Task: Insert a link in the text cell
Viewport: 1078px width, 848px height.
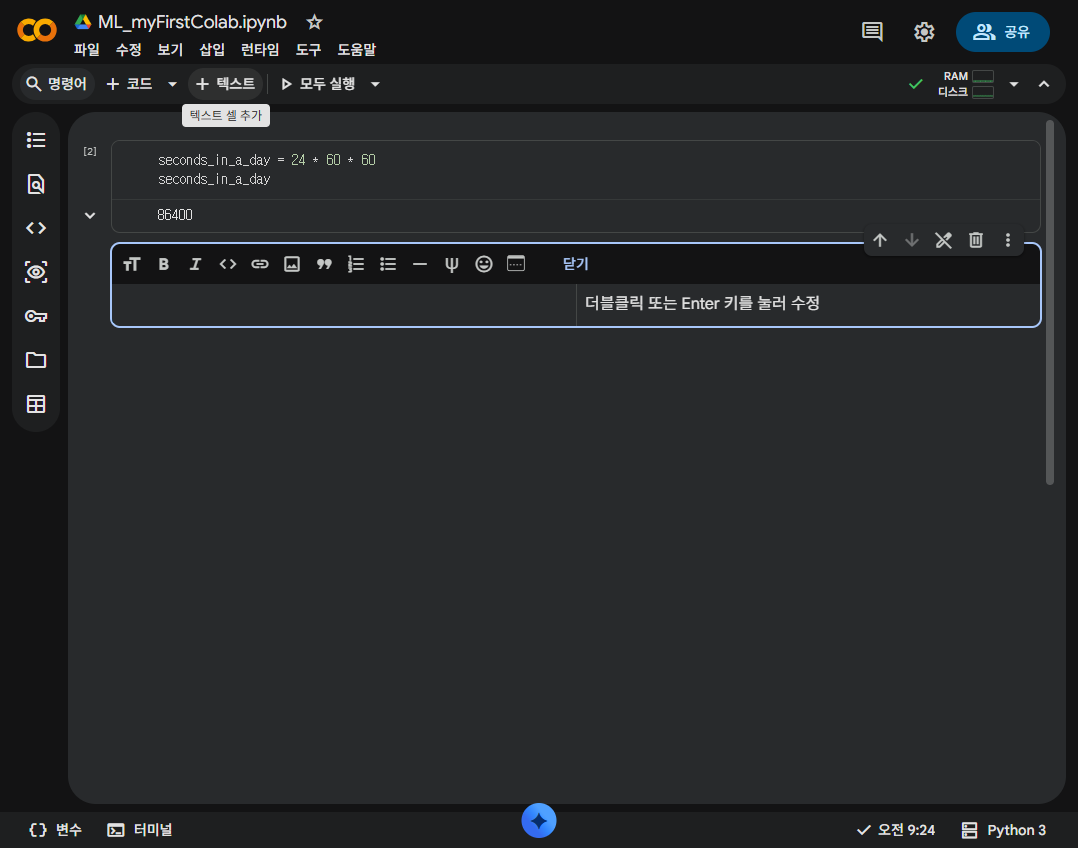Action: click(x=260, y=264)
